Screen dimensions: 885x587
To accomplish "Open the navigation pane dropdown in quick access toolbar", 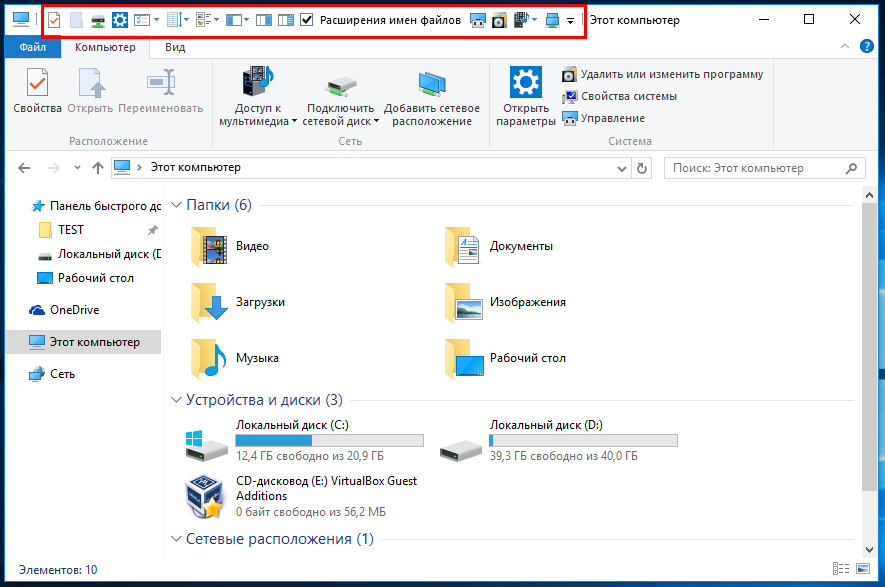I will [246, 20].
